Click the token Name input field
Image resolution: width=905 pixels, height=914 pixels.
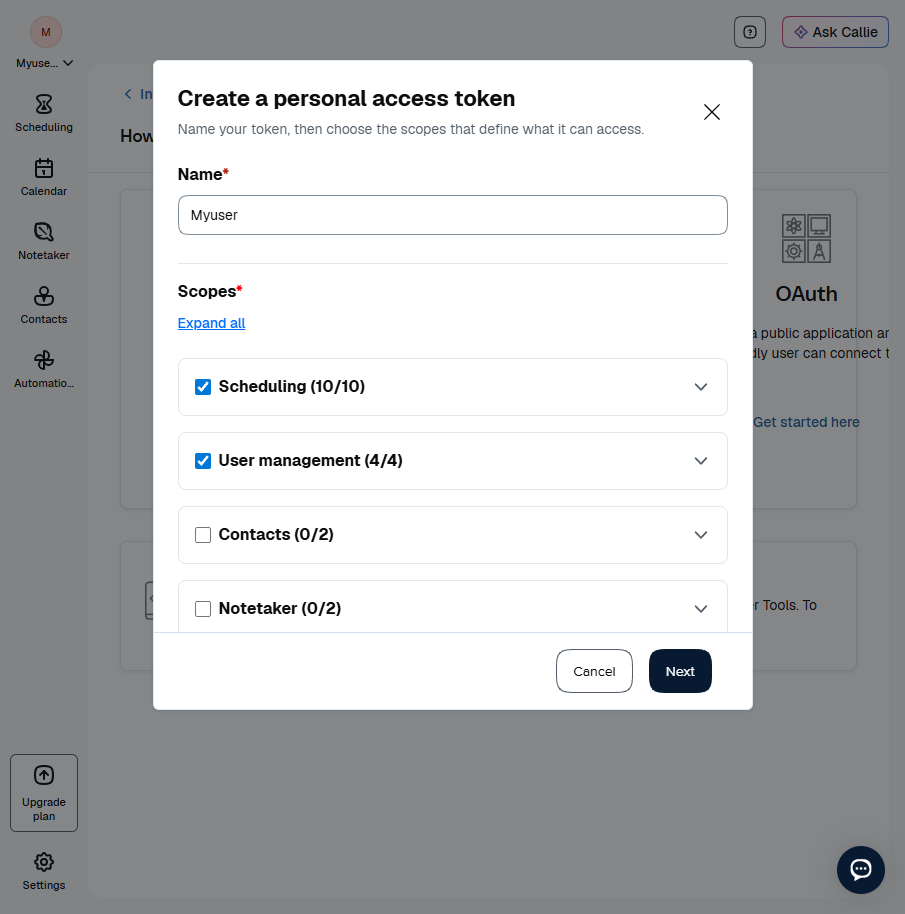tap(453, 215)
